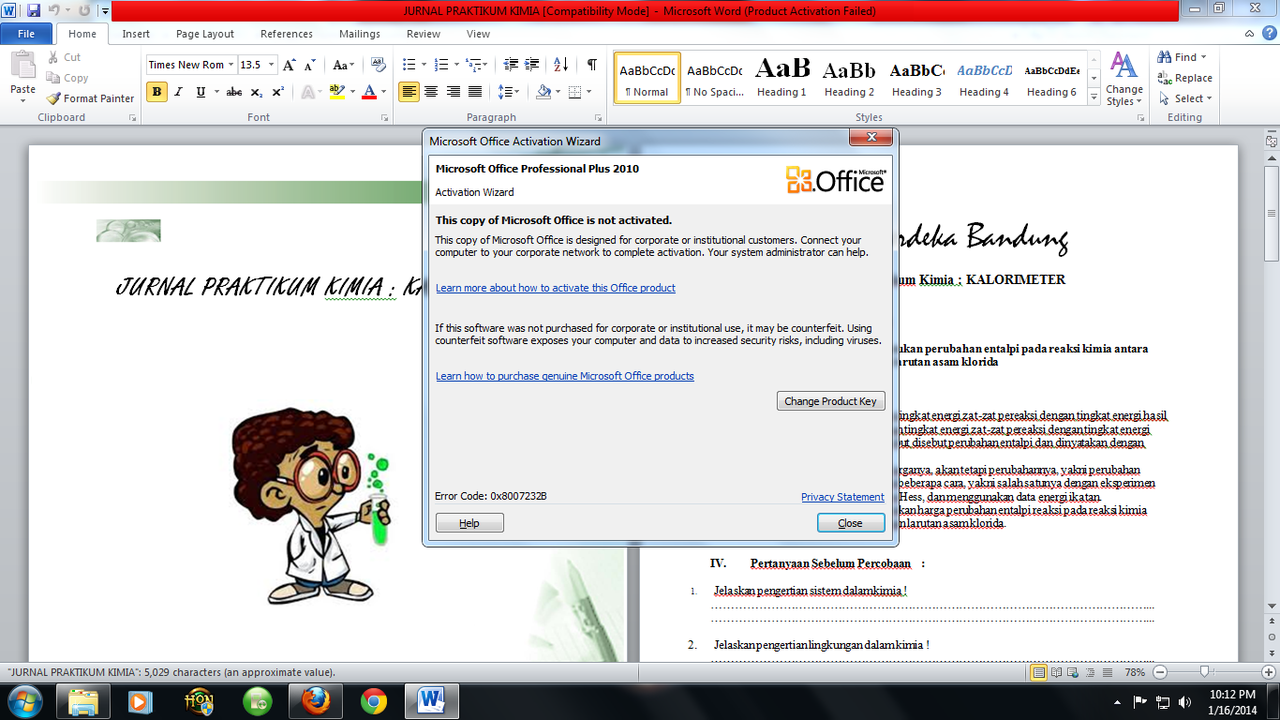Click the Superscript icon
The height and width of the screenshot is (720, 1280).
pyautogui.click(x=278, y=92)
